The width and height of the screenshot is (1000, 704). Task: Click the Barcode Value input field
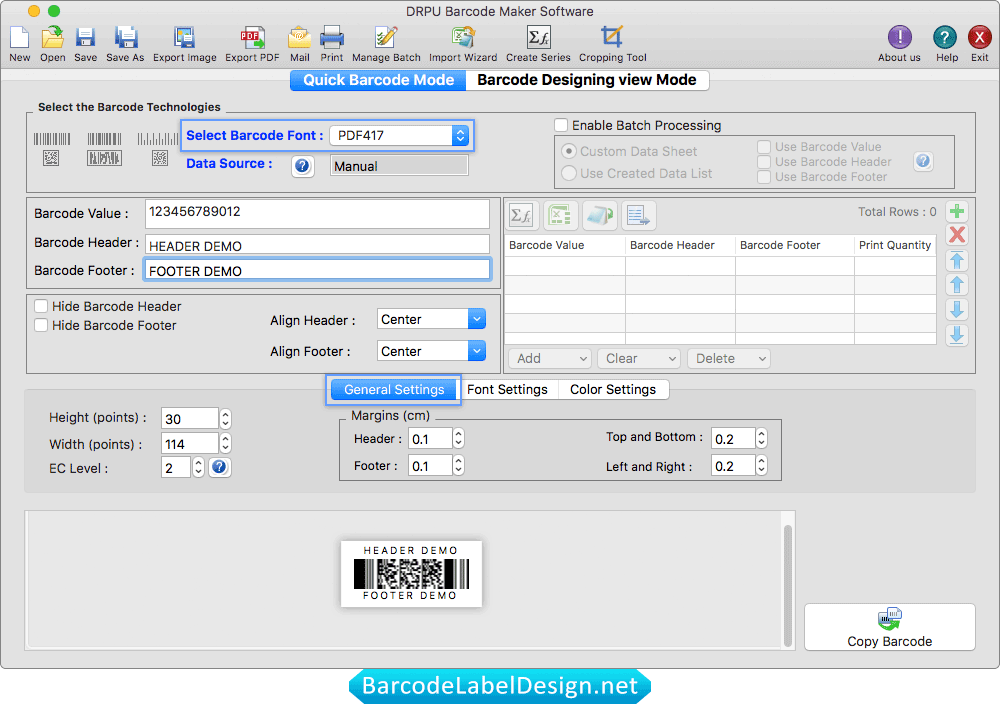coord(318,214)
